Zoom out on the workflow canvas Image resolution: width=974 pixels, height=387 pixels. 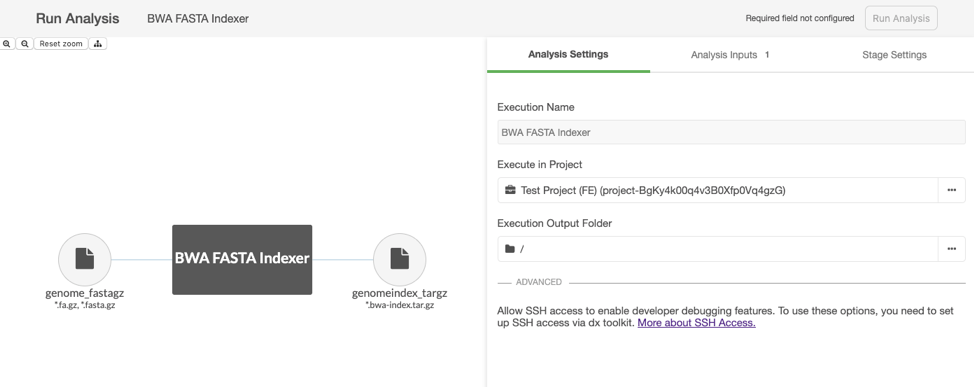pos(24,44)
